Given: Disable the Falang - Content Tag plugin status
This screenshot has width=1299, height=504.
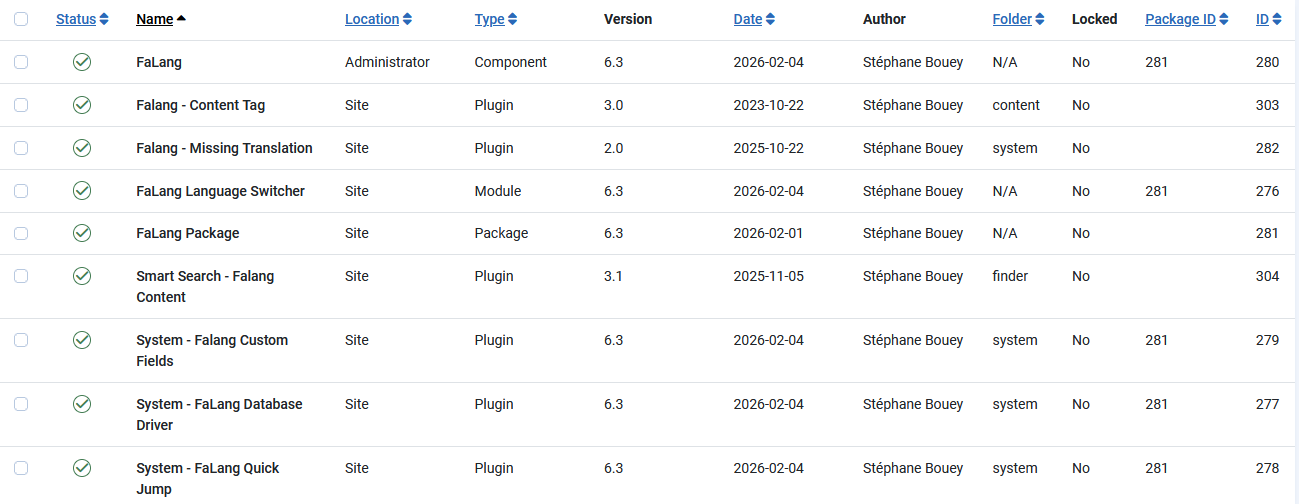Looking at the screenshot, I should click(82, 105).
